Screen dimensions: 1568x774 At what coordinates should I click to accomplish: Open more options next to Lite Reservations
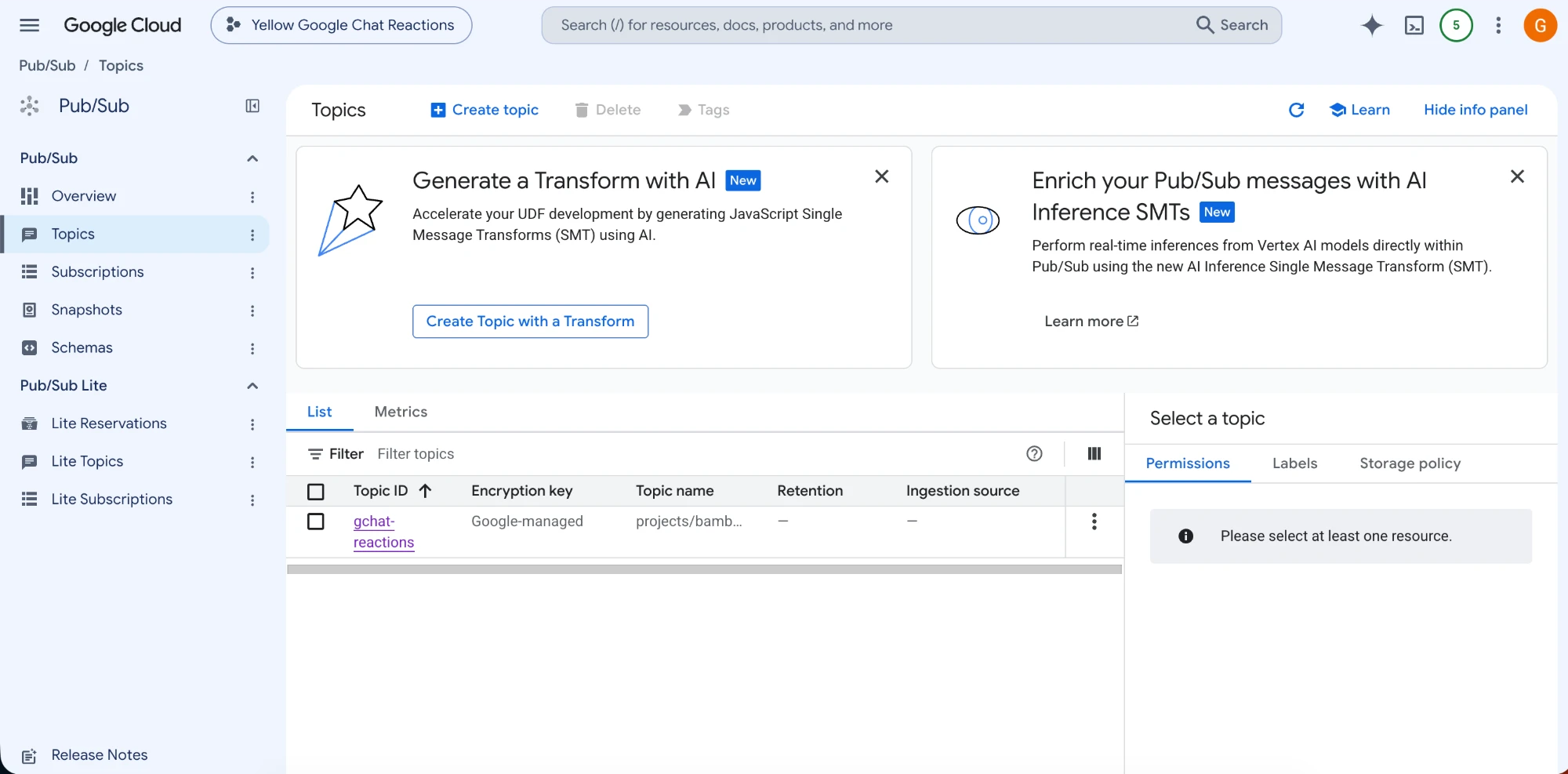[252, 424]
